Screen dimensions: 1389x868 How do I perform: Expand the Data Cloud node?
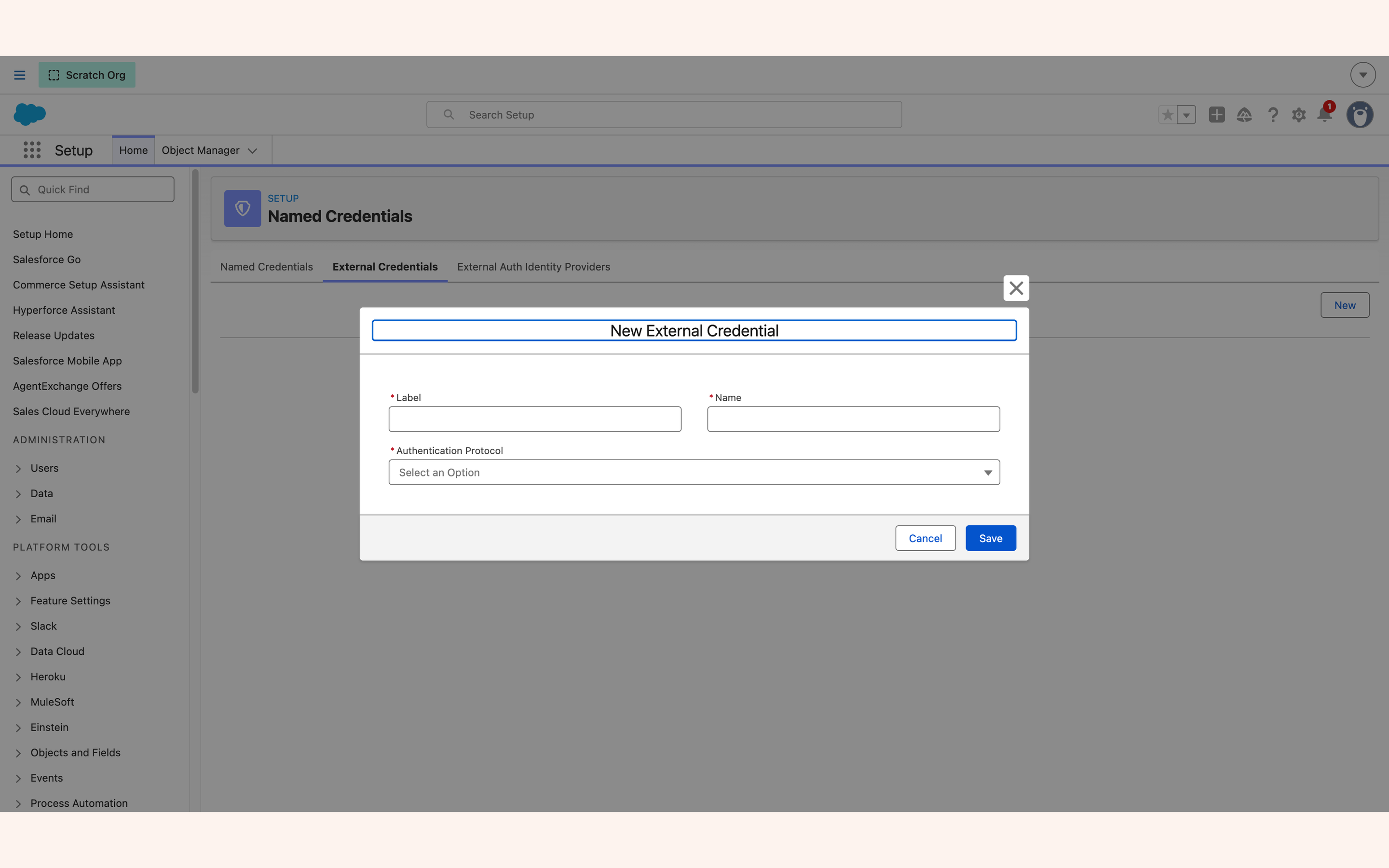[x=18, y=651]
